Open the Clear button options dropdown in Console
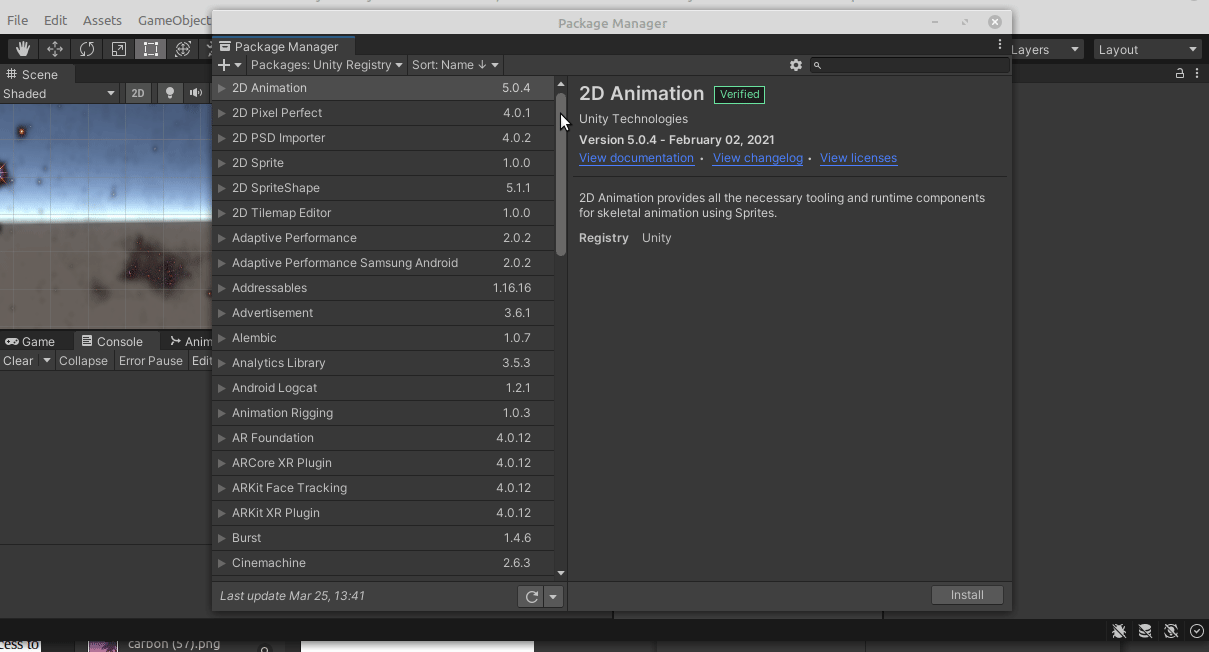 [46, 361]
